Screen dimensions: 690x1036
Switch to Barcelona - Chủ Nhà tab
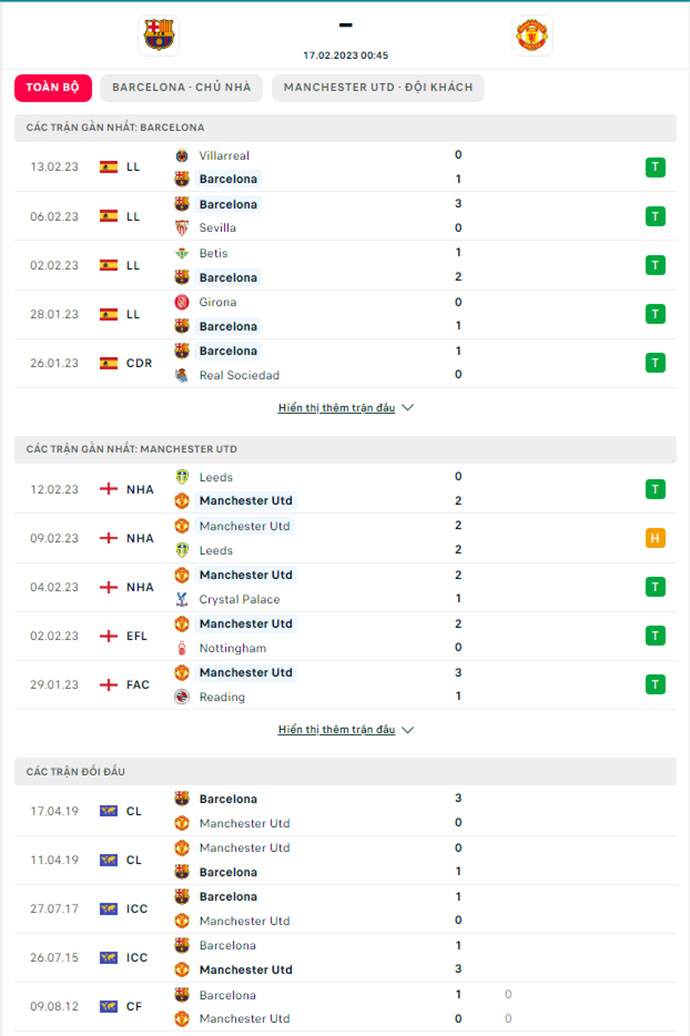pyautogui.click(x=181, y=87)
